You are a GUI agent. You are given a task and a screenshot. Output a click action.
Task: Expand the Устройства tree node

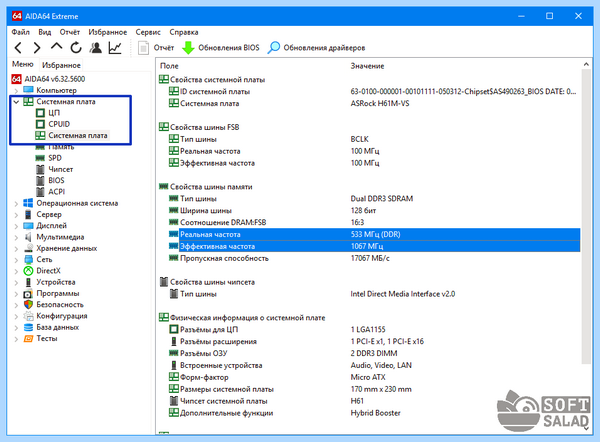[x=16, y=282]
